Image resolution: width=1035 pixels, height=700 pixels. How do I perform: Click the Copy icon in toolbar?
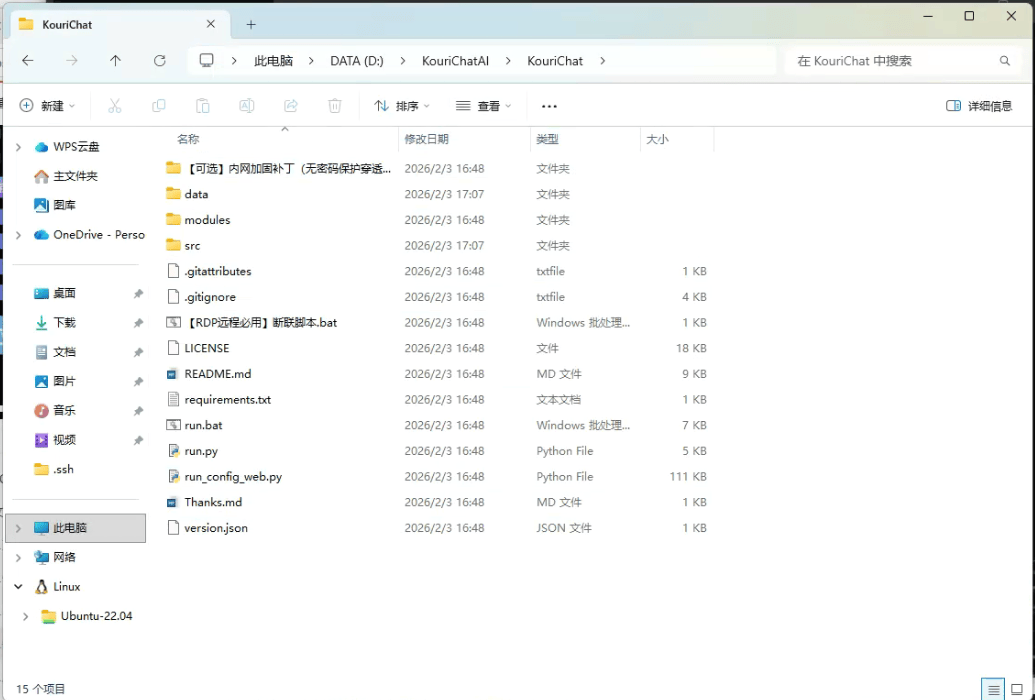158,106
